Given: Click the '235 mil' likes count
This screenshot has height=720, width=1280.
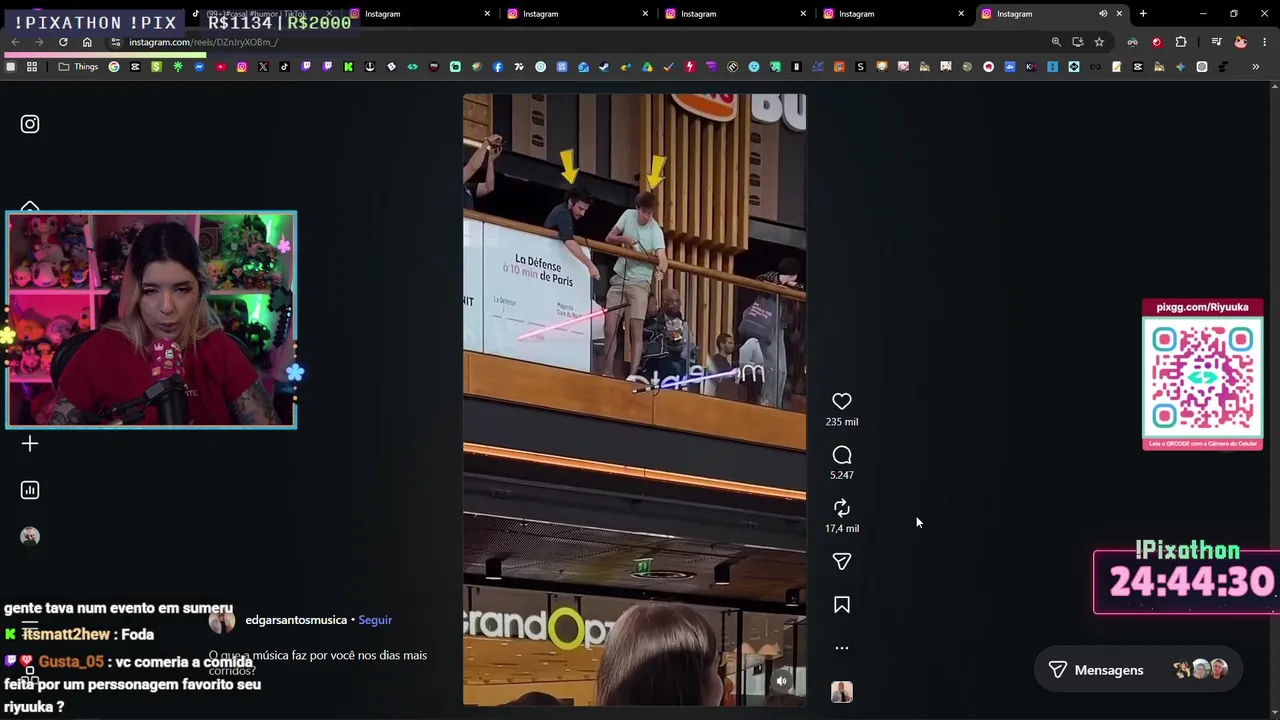Looking at the screenshot, I should point(842,422).
